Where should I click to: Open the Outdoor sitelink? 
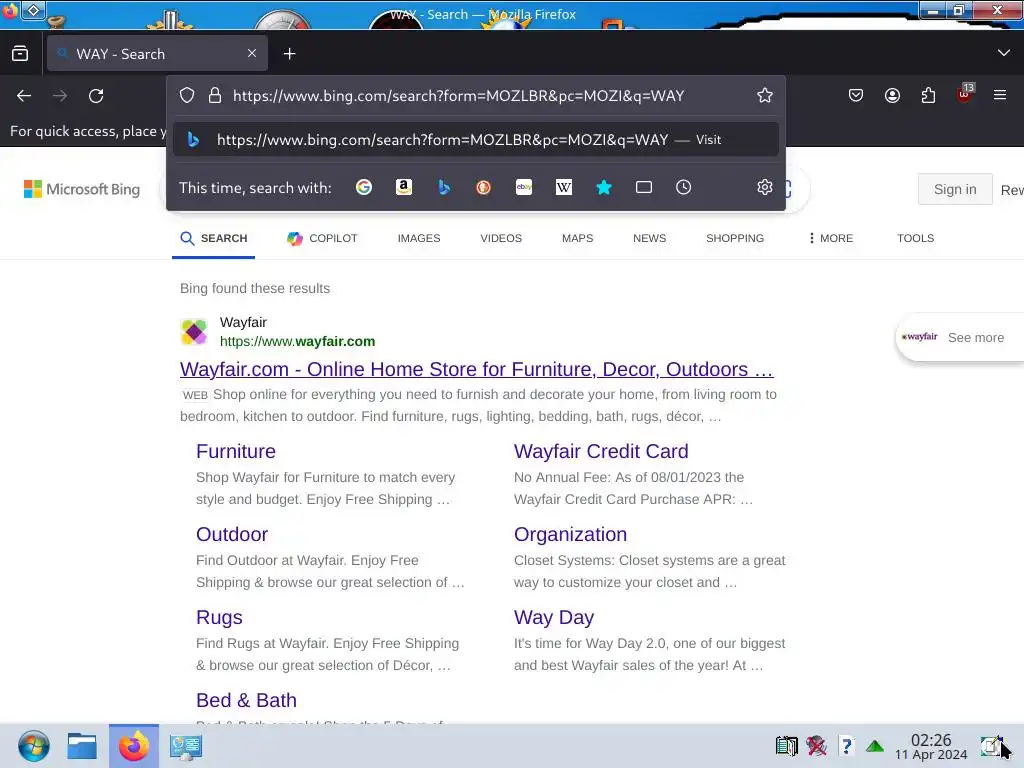pos(232,534)
